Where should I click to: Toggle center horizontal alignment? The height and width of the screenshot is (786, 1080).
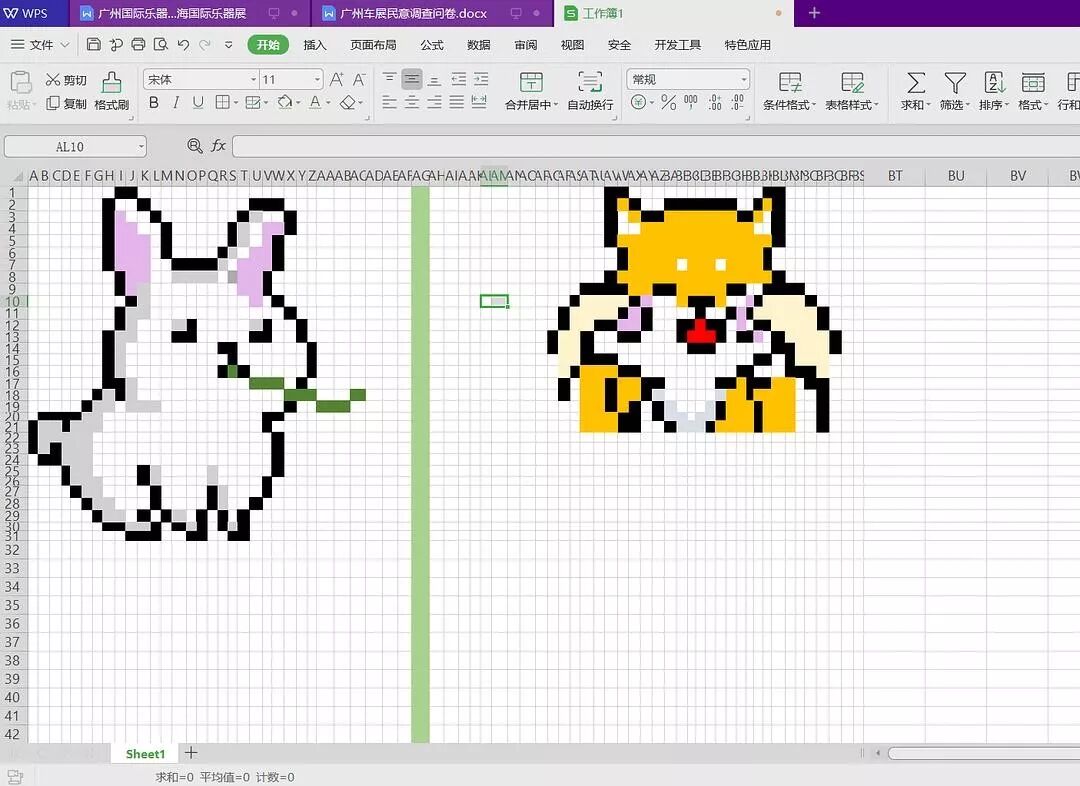[x=412, y=103]
